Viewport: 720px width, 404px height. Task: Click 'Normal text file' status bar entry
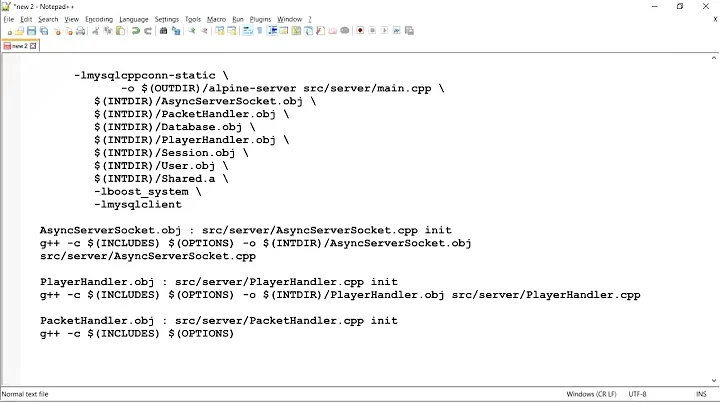(x=25, y=394)
